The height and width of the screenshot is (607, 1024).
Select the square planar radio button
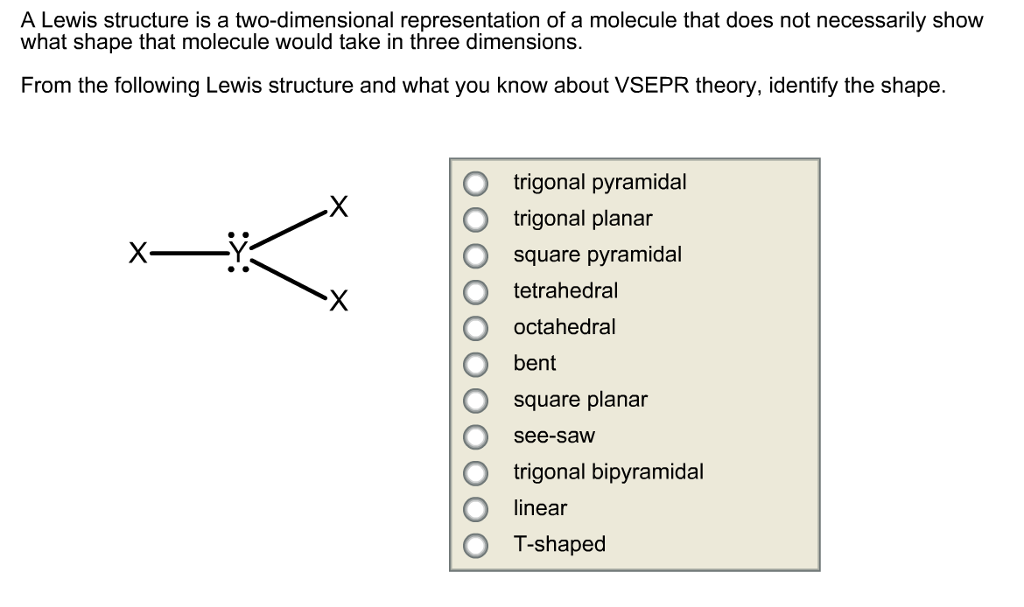click(x=475, y=399)
